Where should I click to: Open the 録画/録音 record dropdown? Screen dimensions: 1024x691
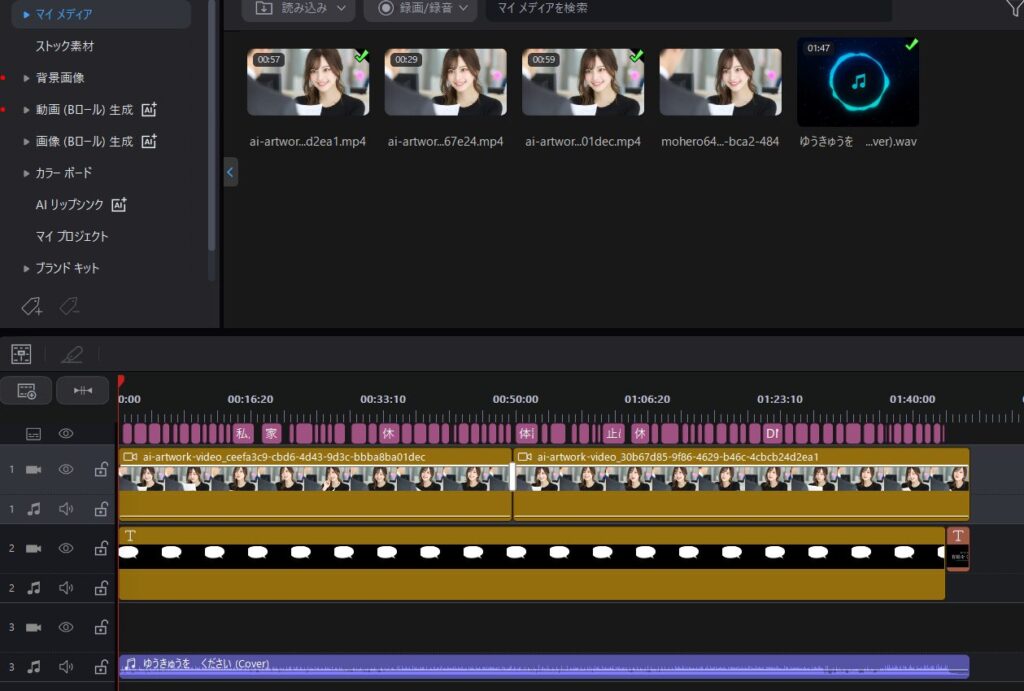[x=420, y=8]
